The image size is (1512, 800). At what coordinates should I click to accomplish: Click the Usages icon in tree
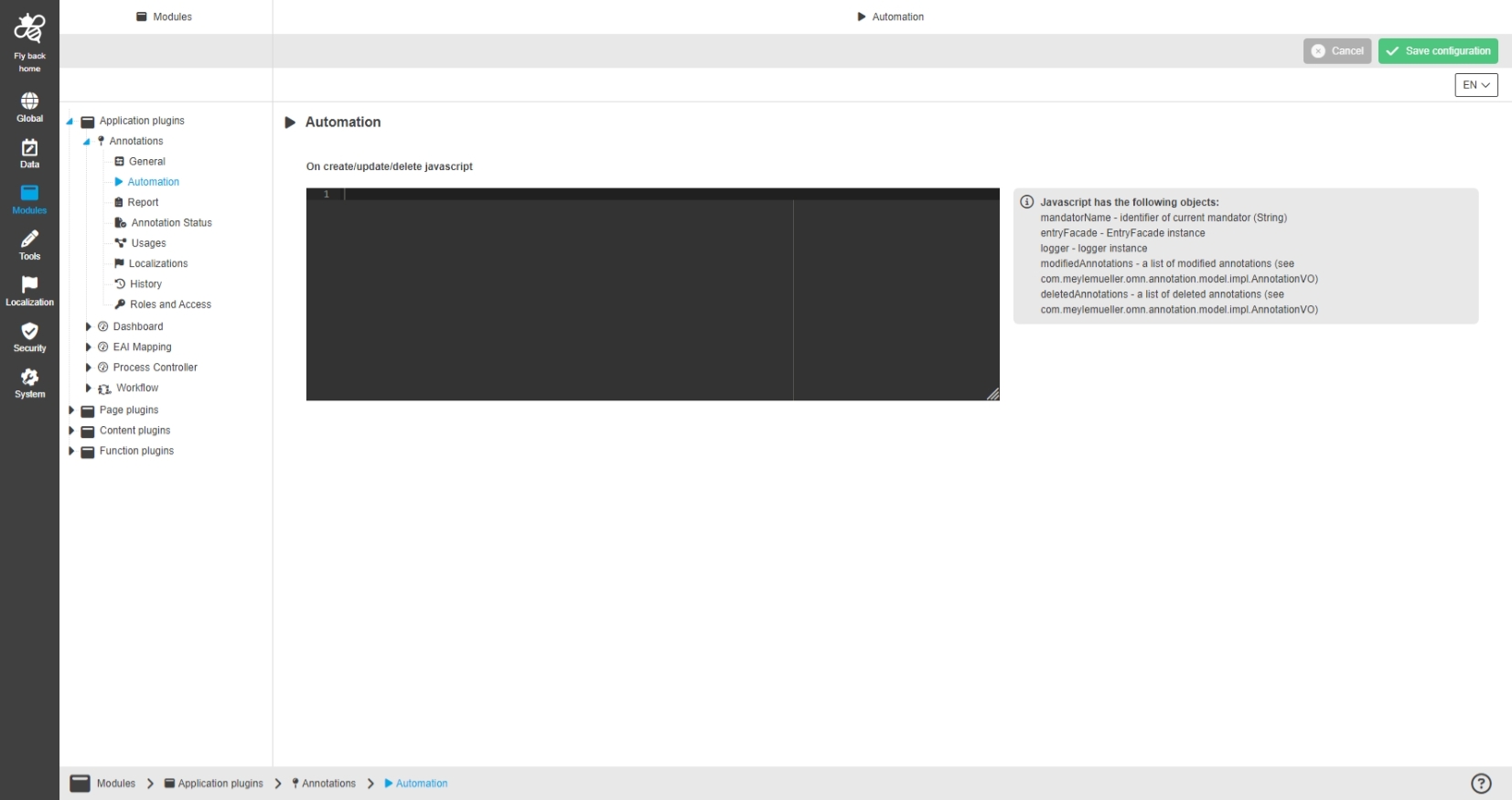(120, 243)
